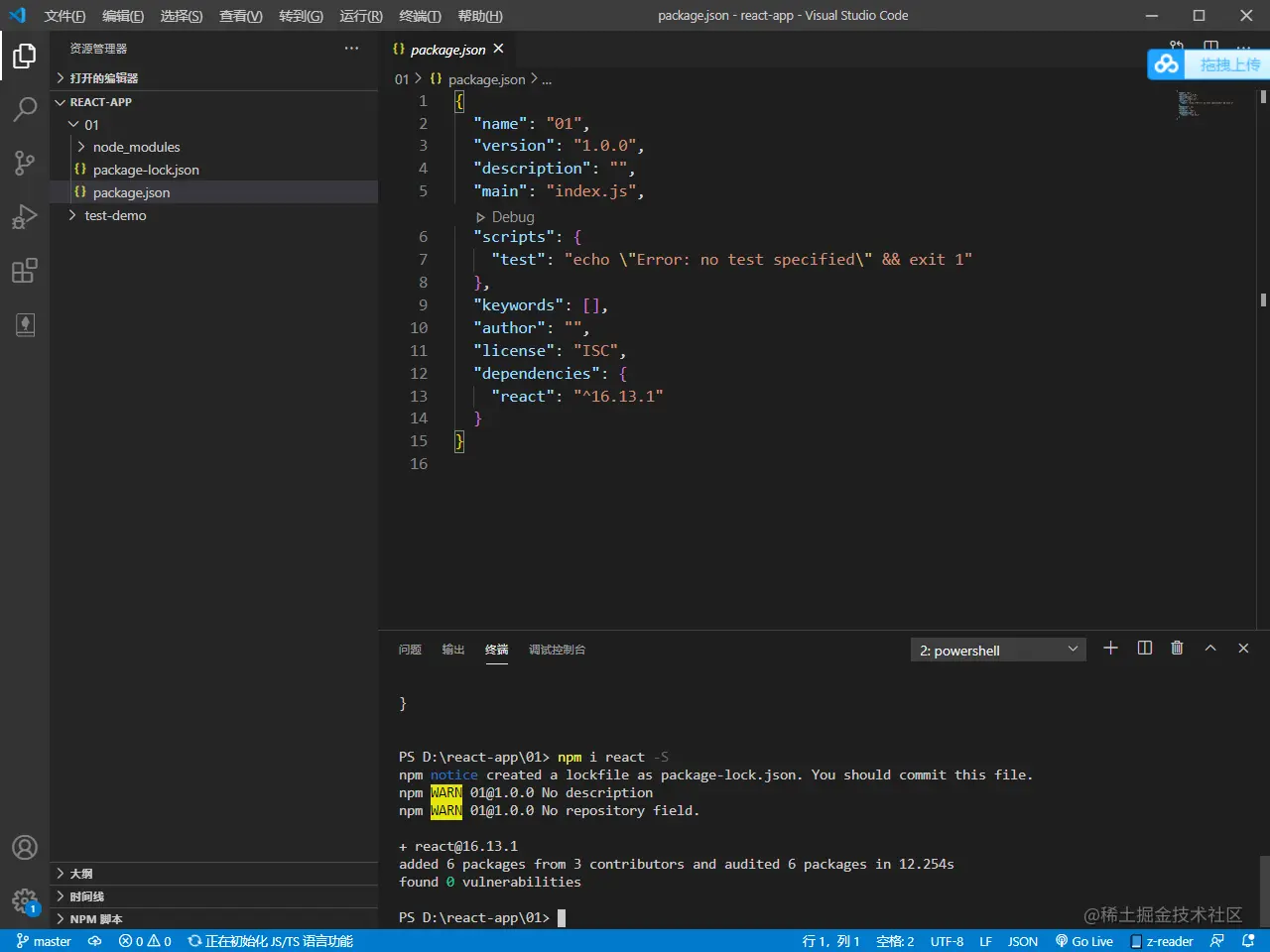1270x952 pixels.
Task: Click the Manage gear icon
Action: [x=25, y=900]
